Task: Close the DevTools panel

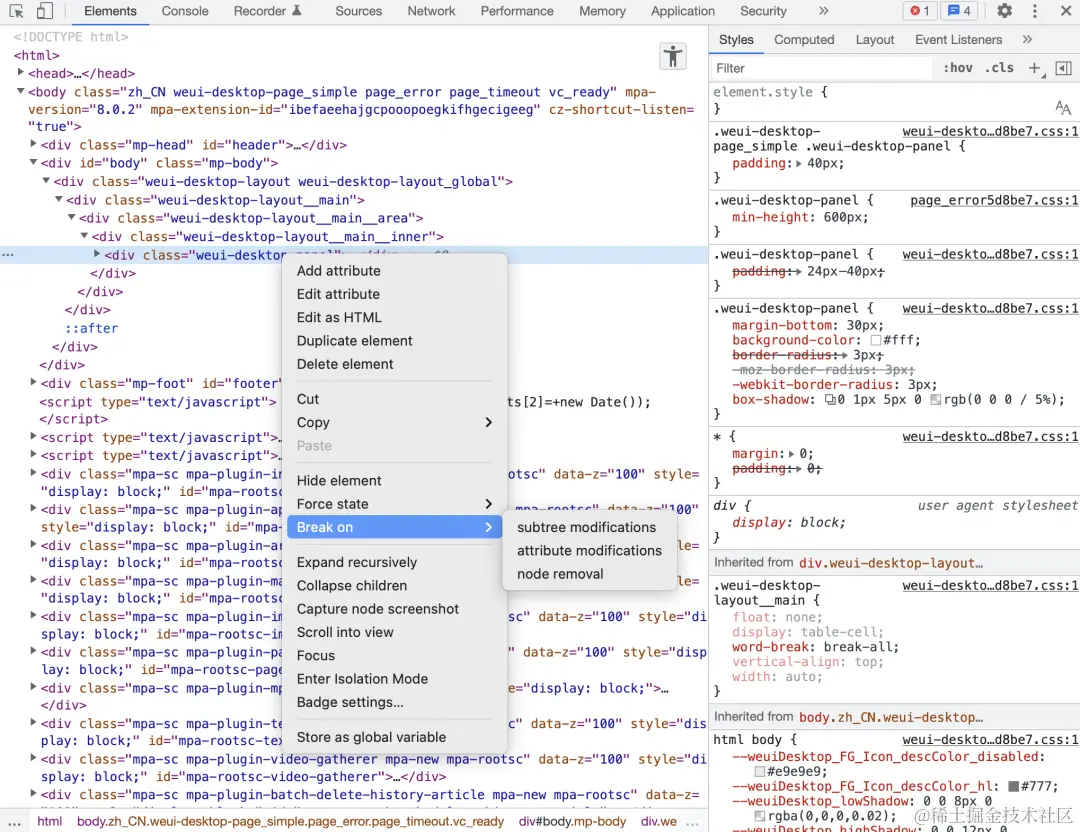Action: coord(1065,11)
